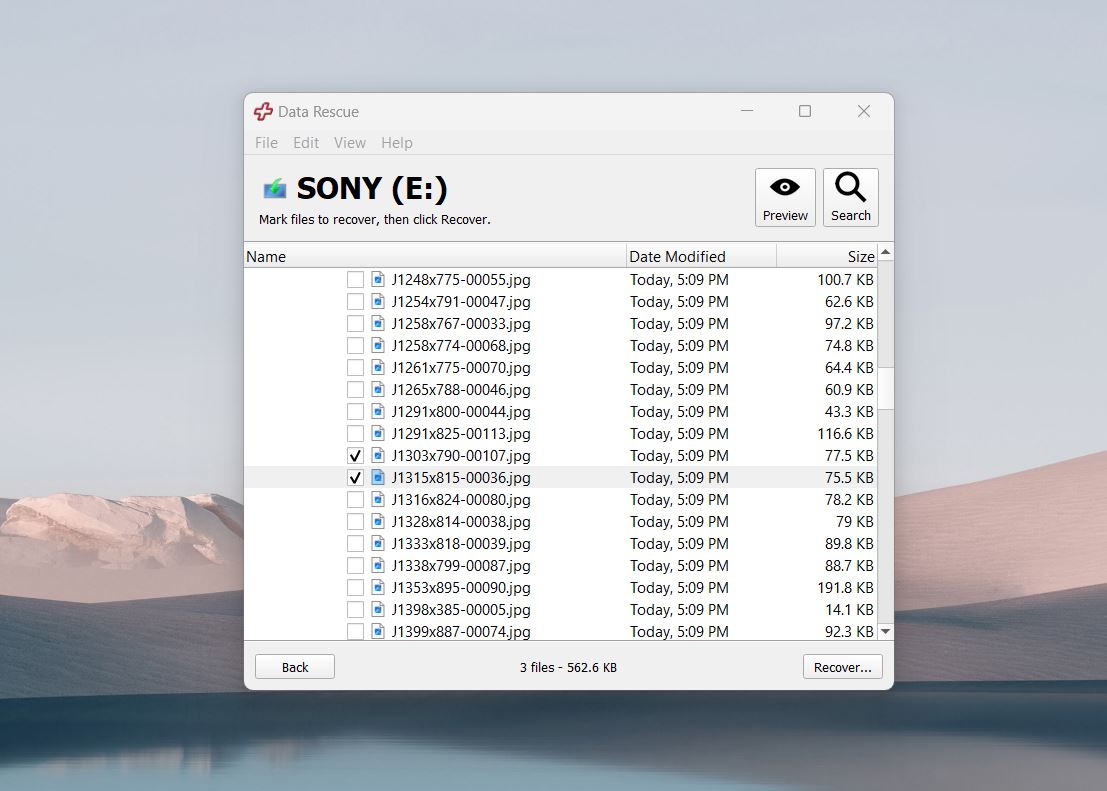
Task: Click the file icon for J1353x895-00090.jpg
Action: [x=378, y=587]
